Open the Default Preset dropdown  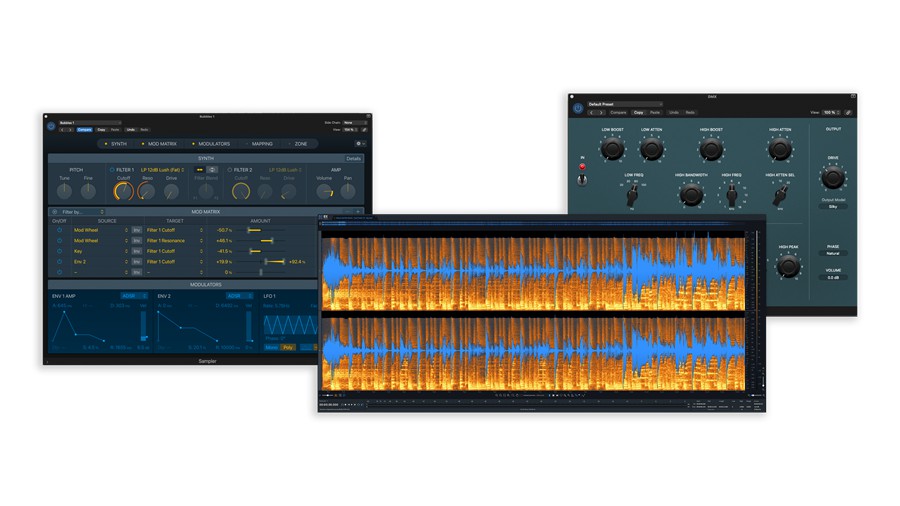pyautogui.click(x=624, y=104)
